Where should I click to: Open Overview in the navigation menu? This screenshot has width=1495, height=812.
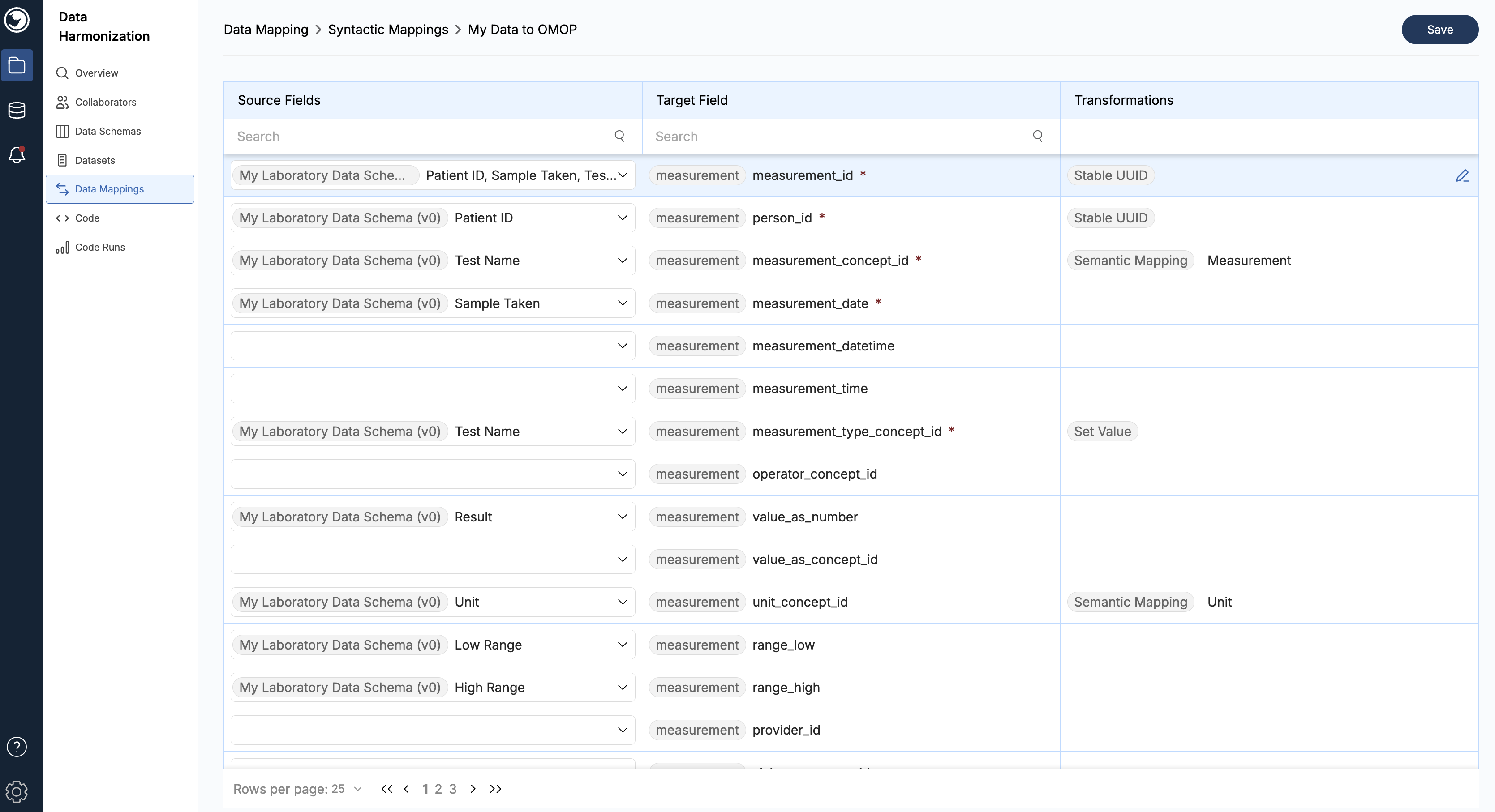pos(120,73)
